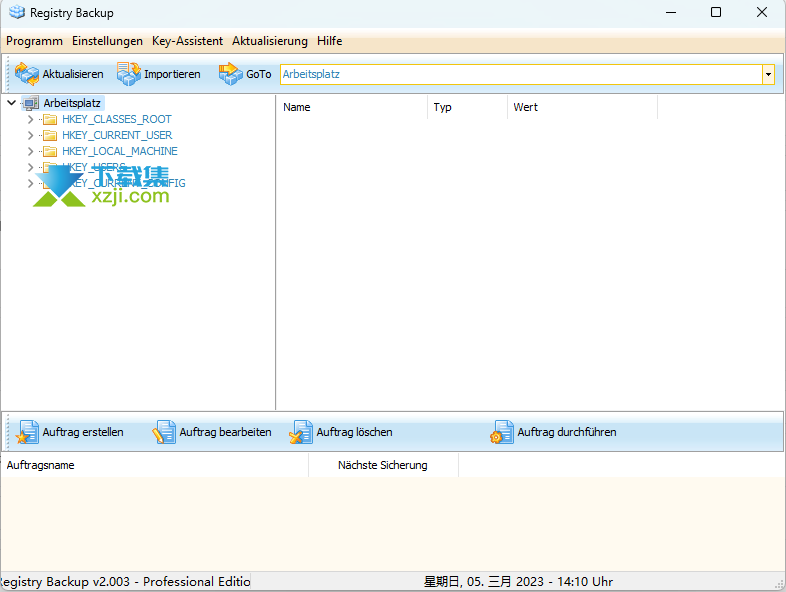The width and height of the screenshot is (786, 592).
Task: Click the GoTo button label
Action: tap(259, 74)
